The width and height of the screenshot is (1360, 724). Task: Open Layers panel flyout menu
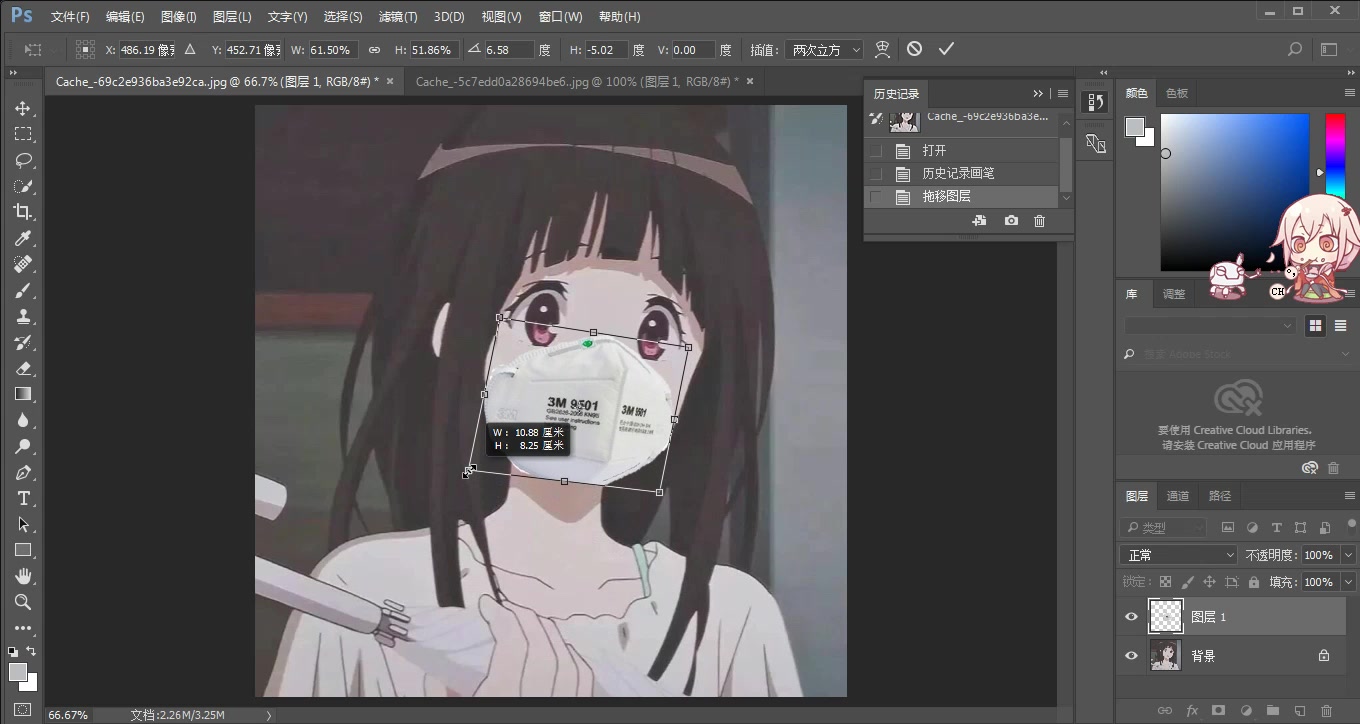tap(1349, 495)
